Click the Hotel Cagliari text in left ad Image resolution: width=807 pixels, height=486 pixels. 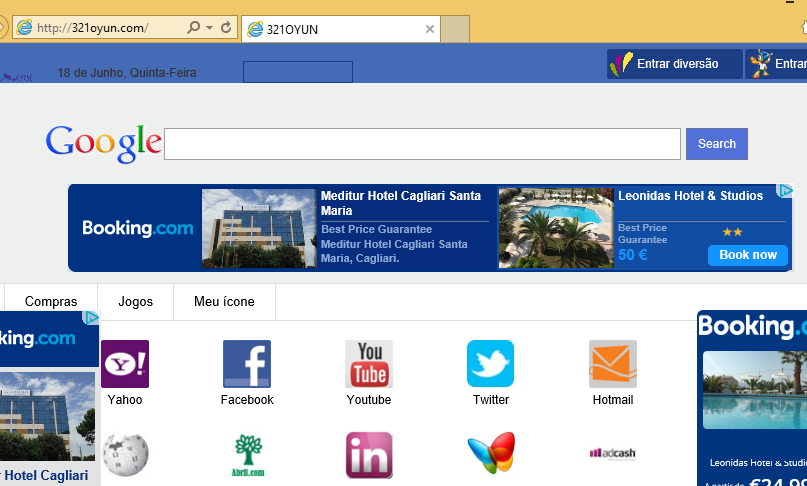point(46,475)
